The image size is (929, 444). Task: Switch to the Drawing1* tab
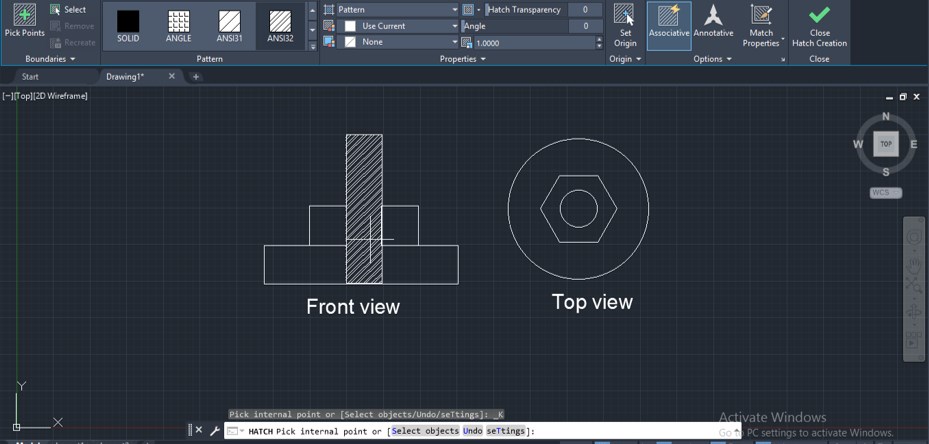click(x=125, y=76)
